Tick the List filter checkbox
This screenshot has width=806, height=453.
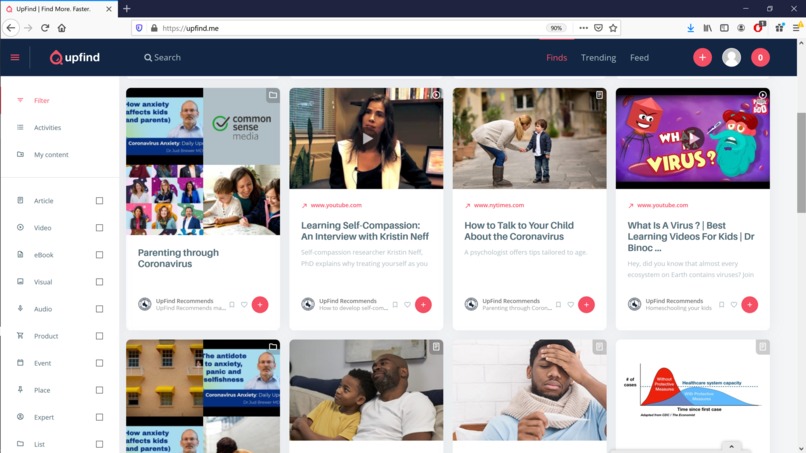click(x=99, y=444)
